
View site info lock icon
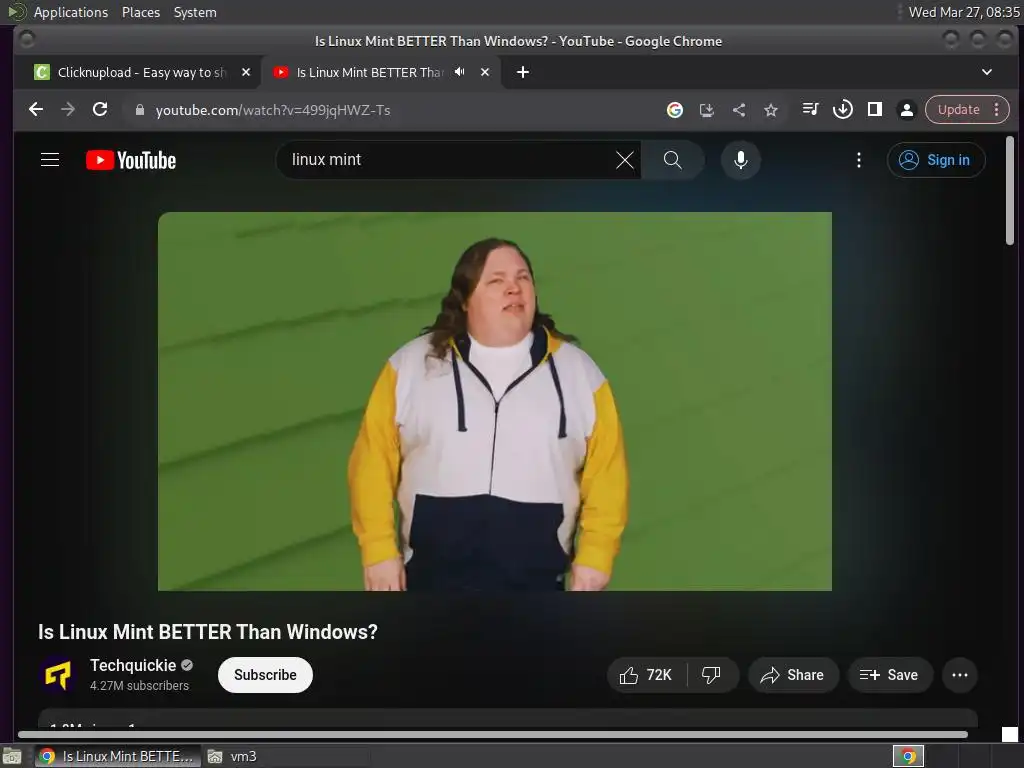tap(139, 110)
